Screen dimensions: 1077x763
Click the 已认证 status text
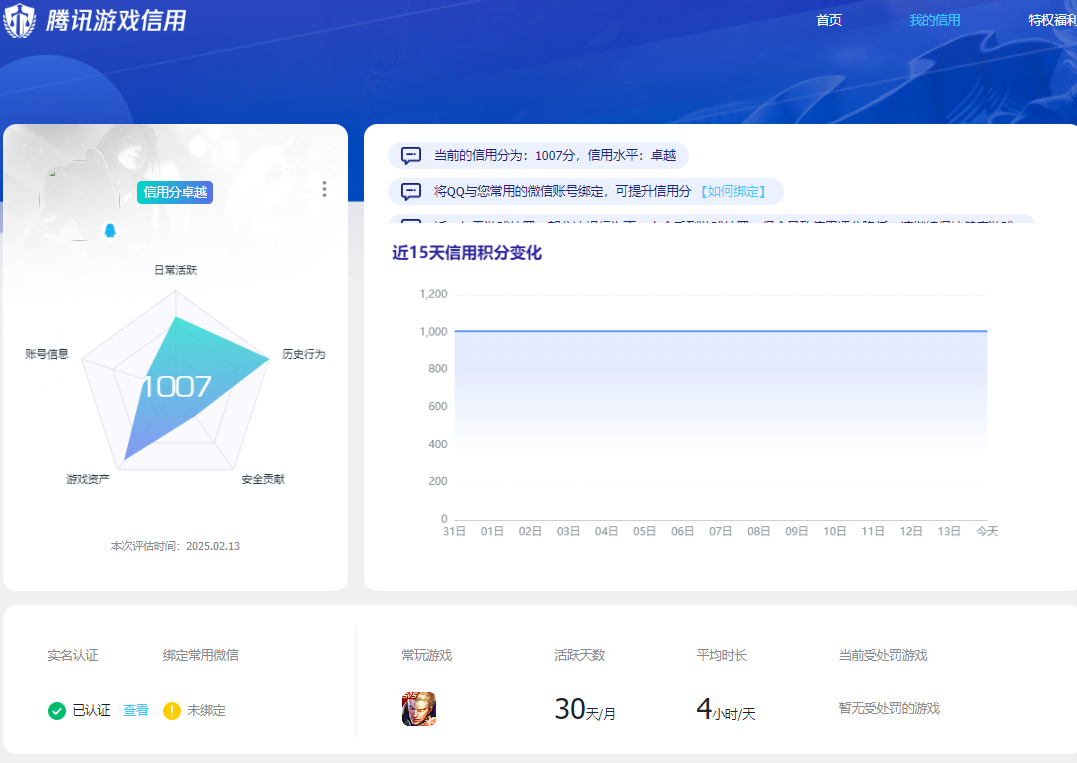coord(91,711)
